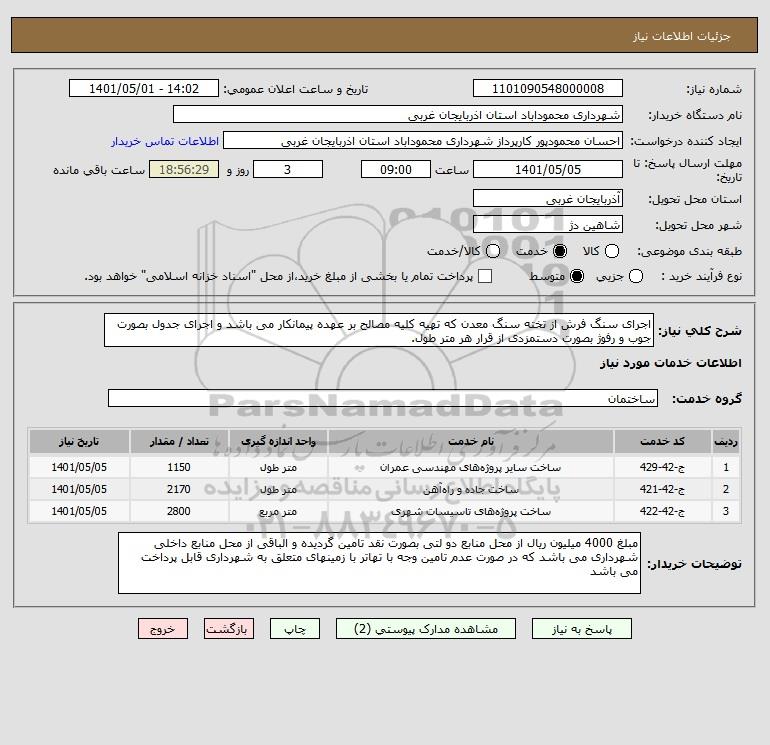Click the buyer organization name field

coord(398,115)
